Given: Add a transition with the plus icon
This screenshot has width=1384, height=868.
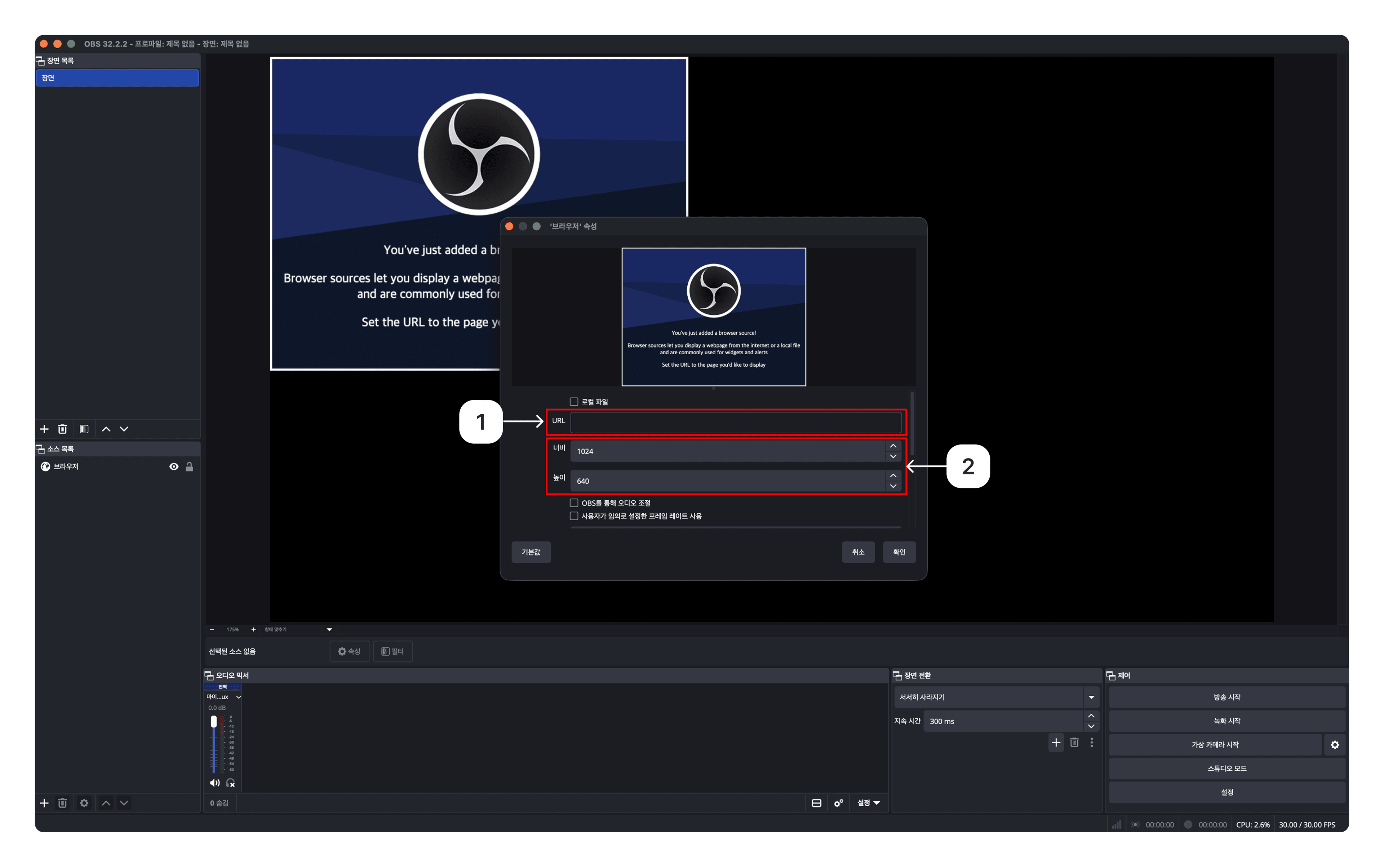Looking at the screenshot, I should point(1056,742).
